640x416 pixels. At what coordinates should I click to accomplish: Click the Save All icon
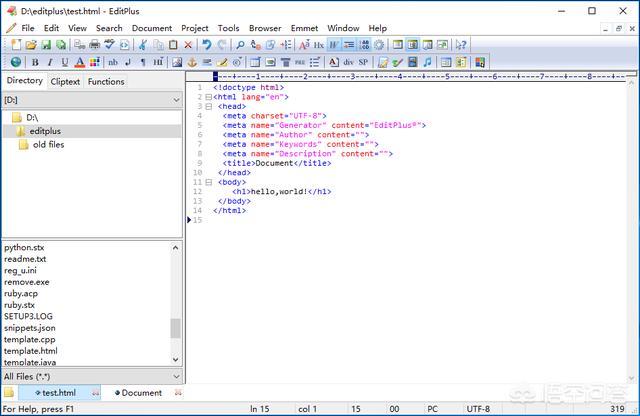point(61,44)
